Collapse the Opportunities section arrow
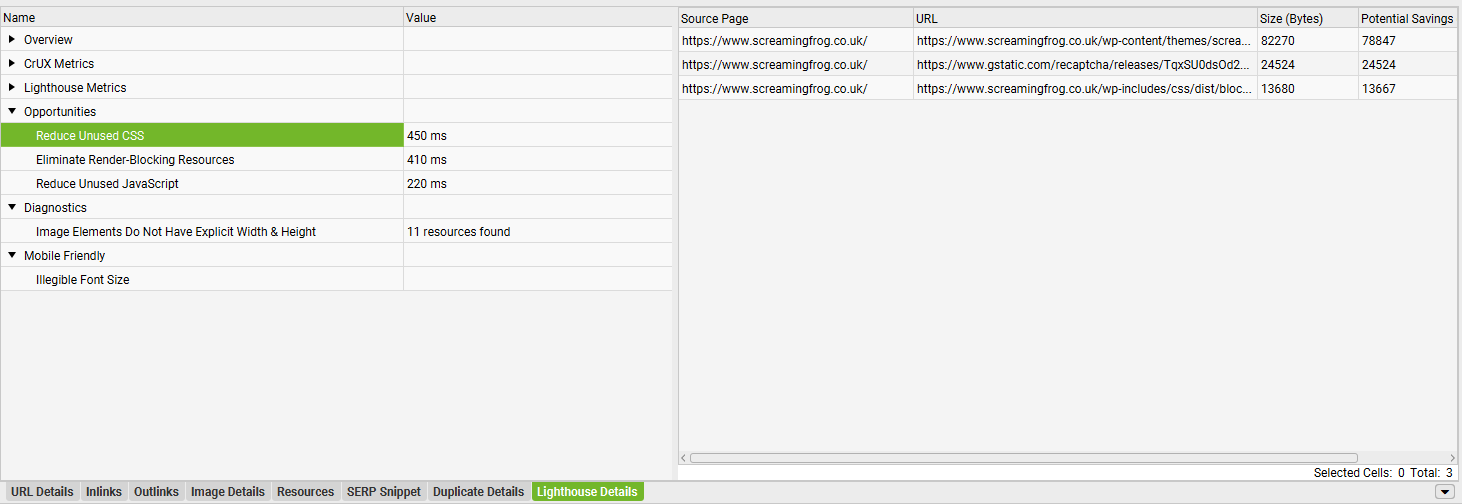This screenshot has height=504, width=1462. pos(12,112)
